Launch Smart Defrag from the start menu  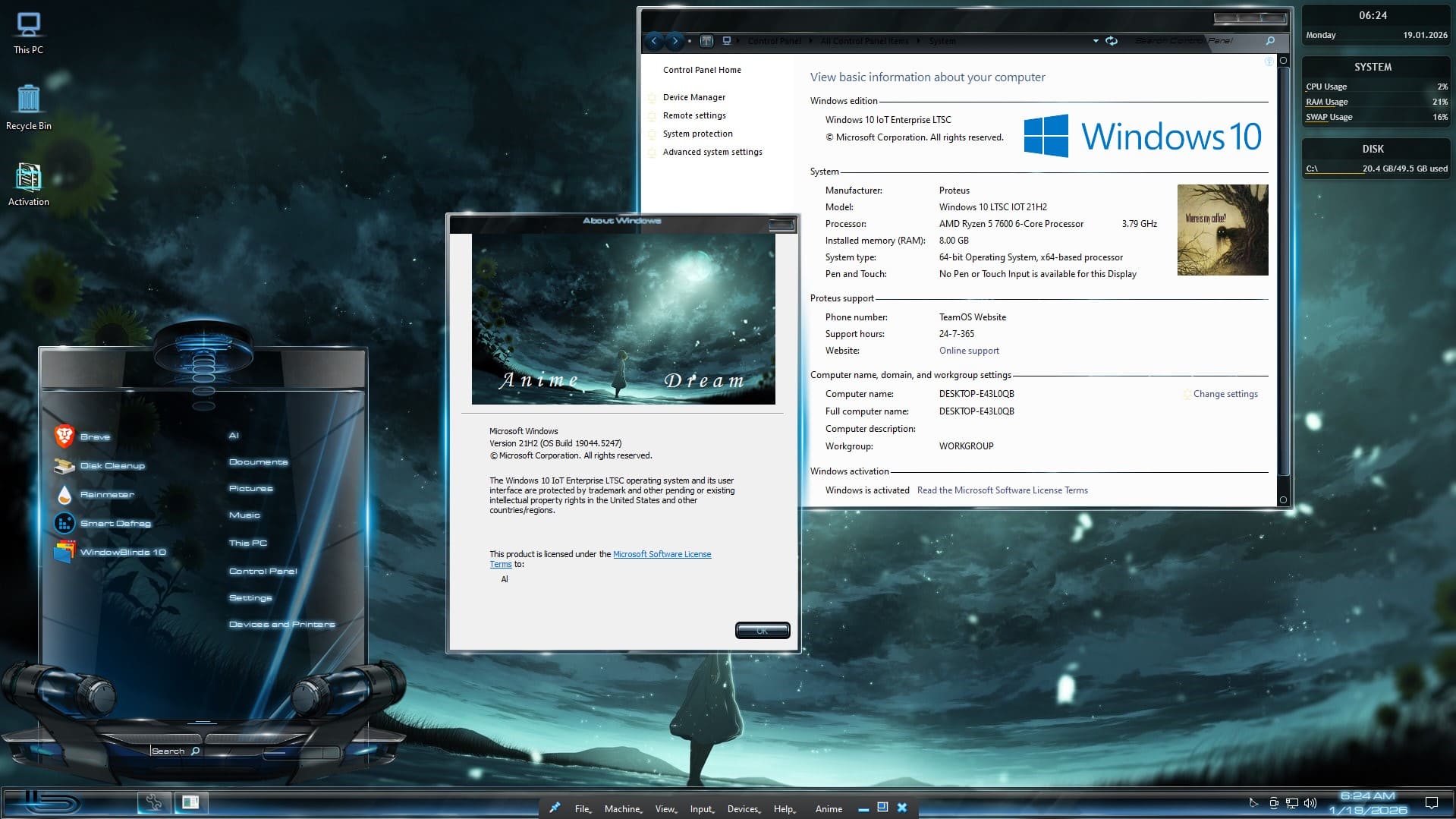coord(102,523)
